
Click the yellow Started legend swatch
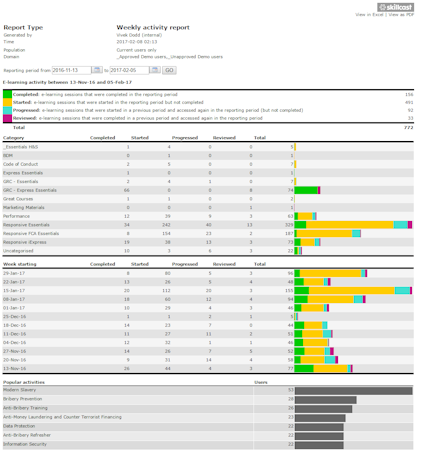coord(7,102)
